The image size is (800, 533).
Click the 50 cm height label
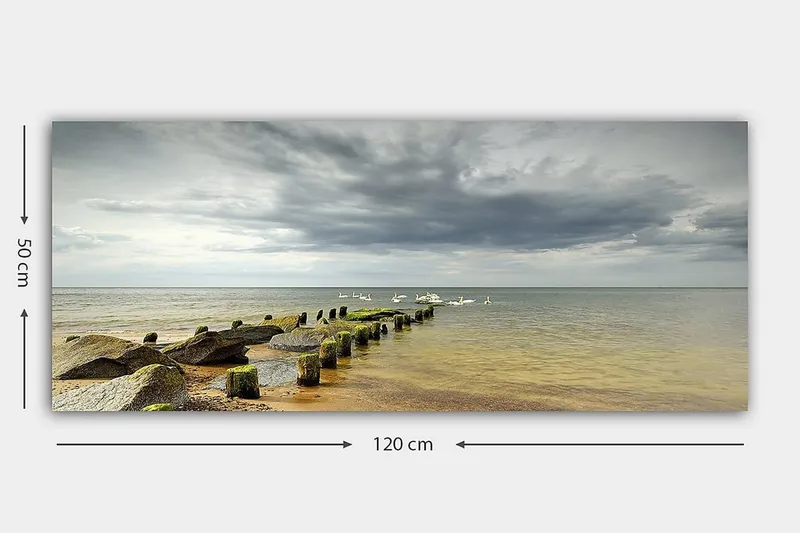point(24,263)
